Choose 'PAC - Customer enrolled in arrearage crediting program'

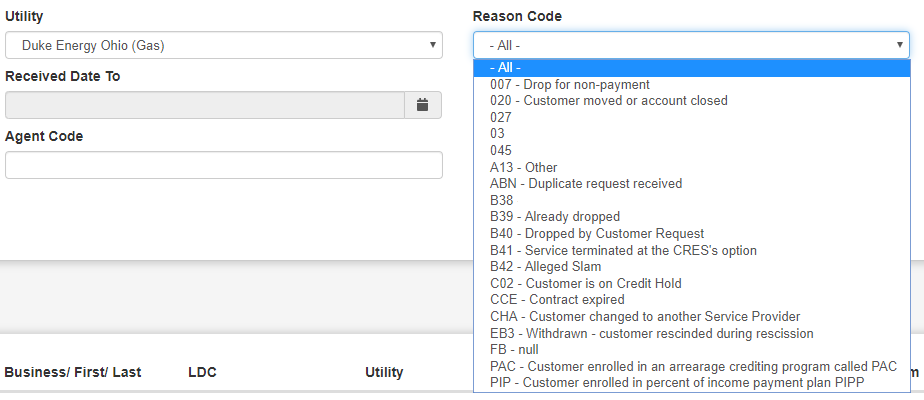[692, 366]
